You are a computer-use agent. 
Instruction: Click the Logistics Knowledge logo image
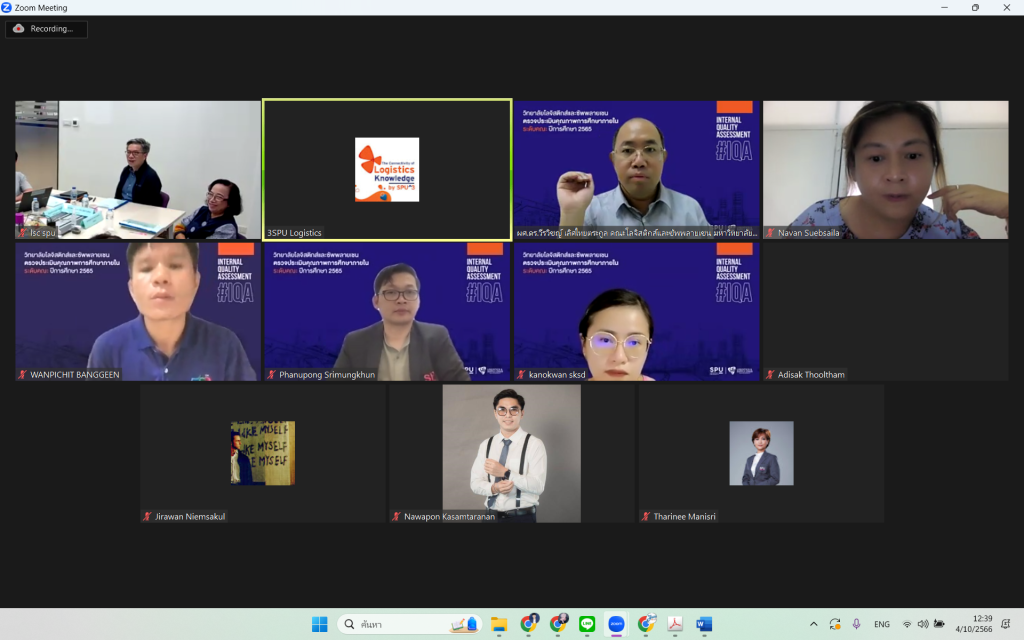coord(387,169)
